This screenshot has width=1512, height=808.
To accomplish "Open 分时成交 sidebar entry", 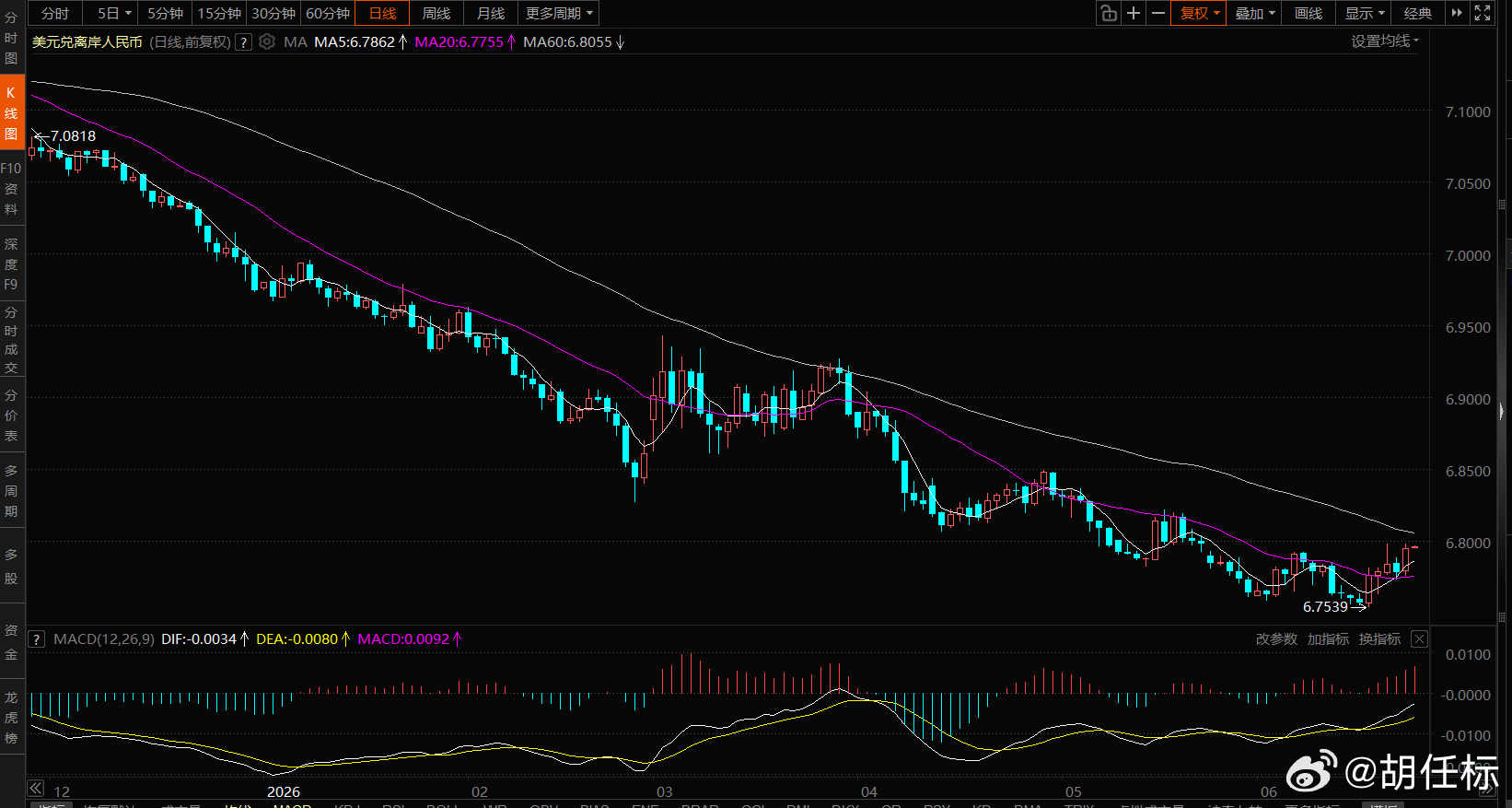I will pyautogui.click(x=11, y=340).
